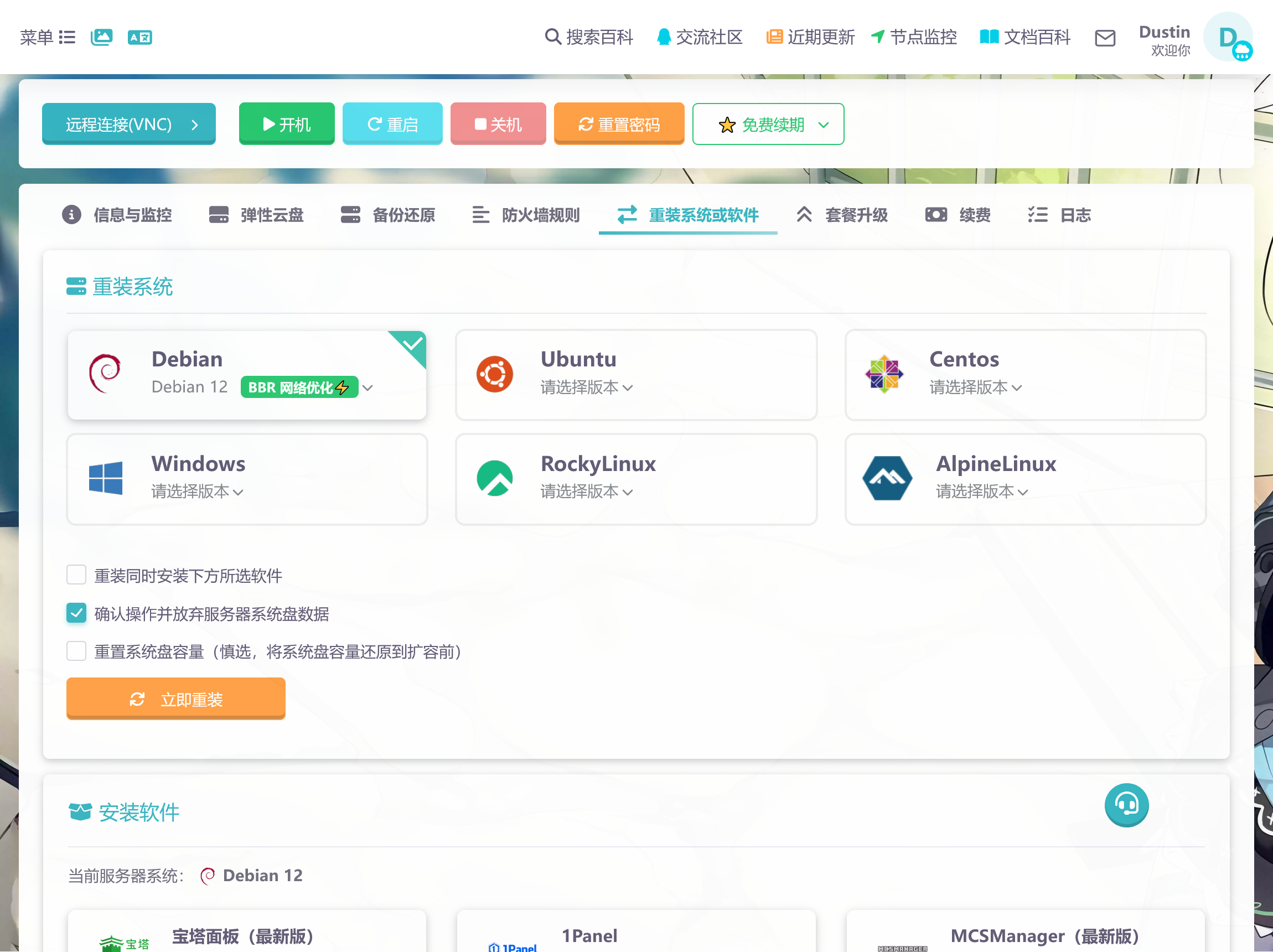Switch to 套餐升级 tab
The width and height of the screenshot is (1273, 952).
pyautogui.click(x=842, y=215)
